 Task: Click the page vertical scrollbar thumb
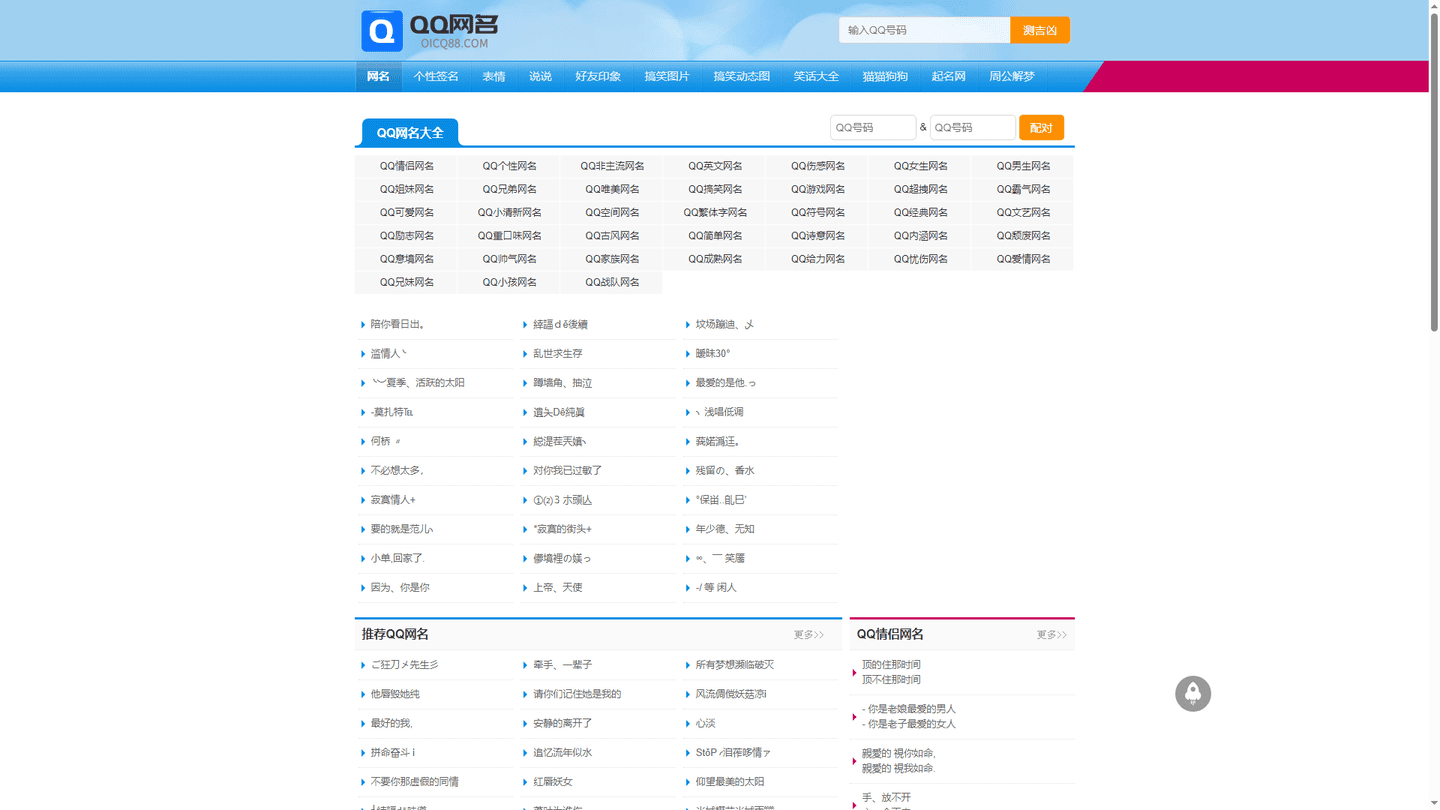(1434, 170)
